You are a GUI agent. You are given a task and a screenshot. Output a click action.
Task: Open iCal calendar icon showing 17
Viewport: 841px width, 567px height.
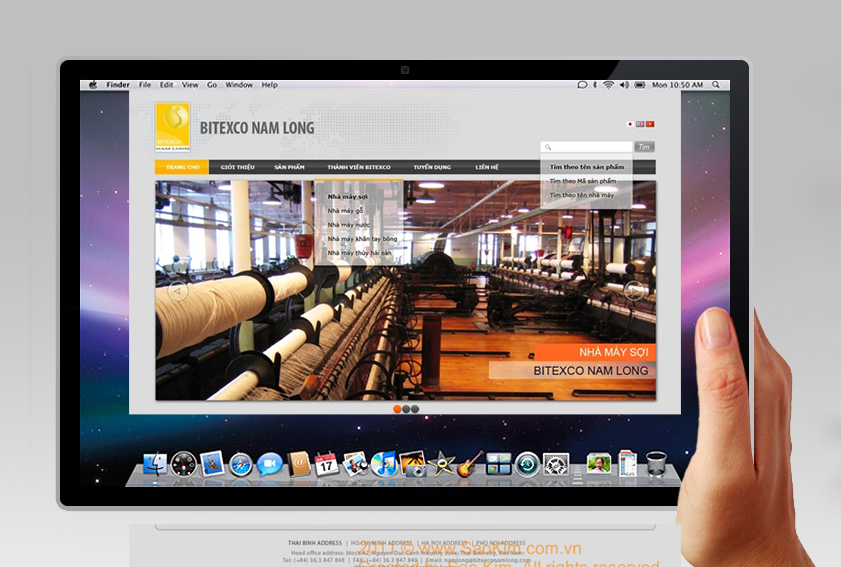326,464
